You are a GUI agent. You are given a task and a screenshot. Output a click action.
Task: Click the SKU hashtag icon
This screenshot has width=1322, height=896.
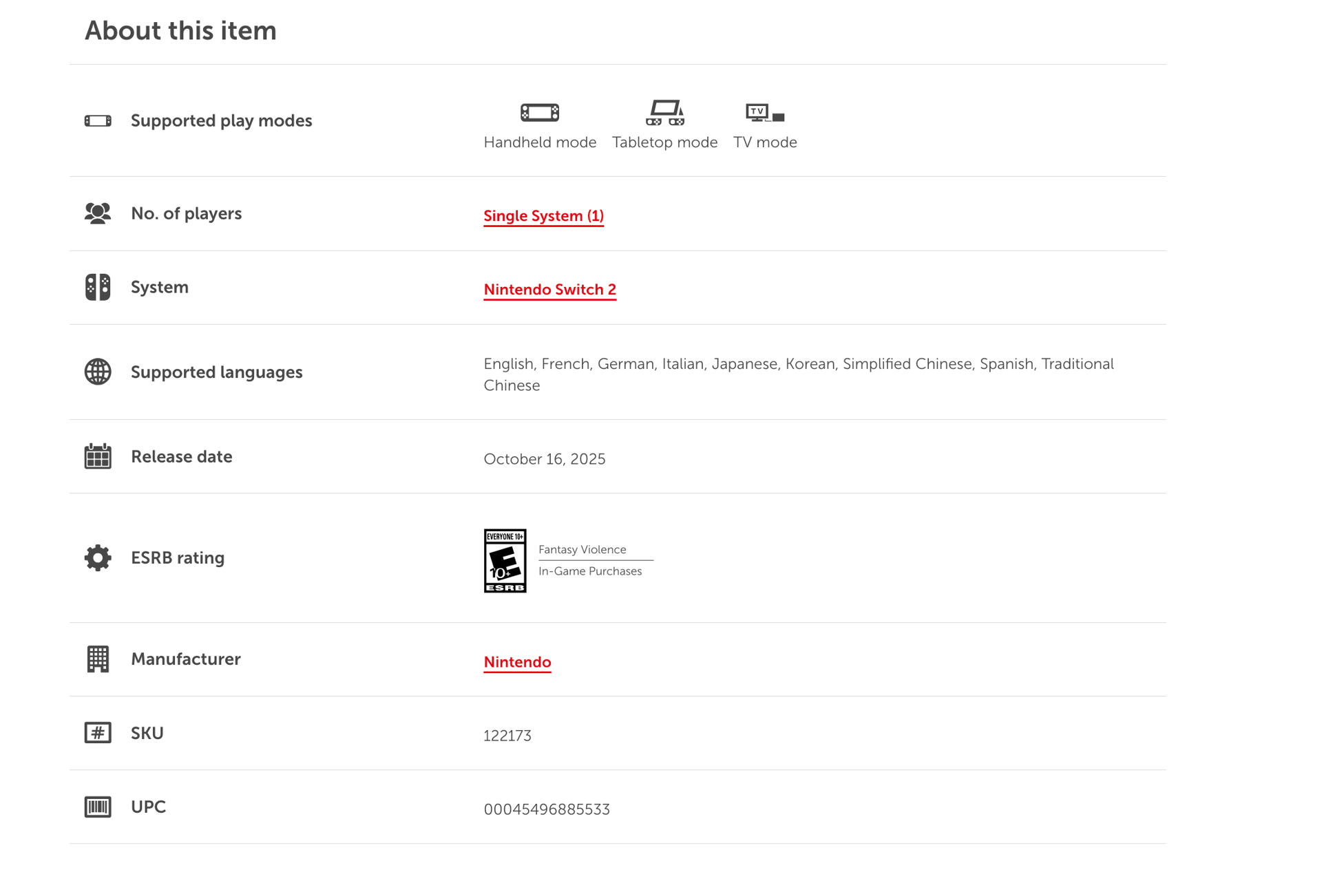[98, 733]
